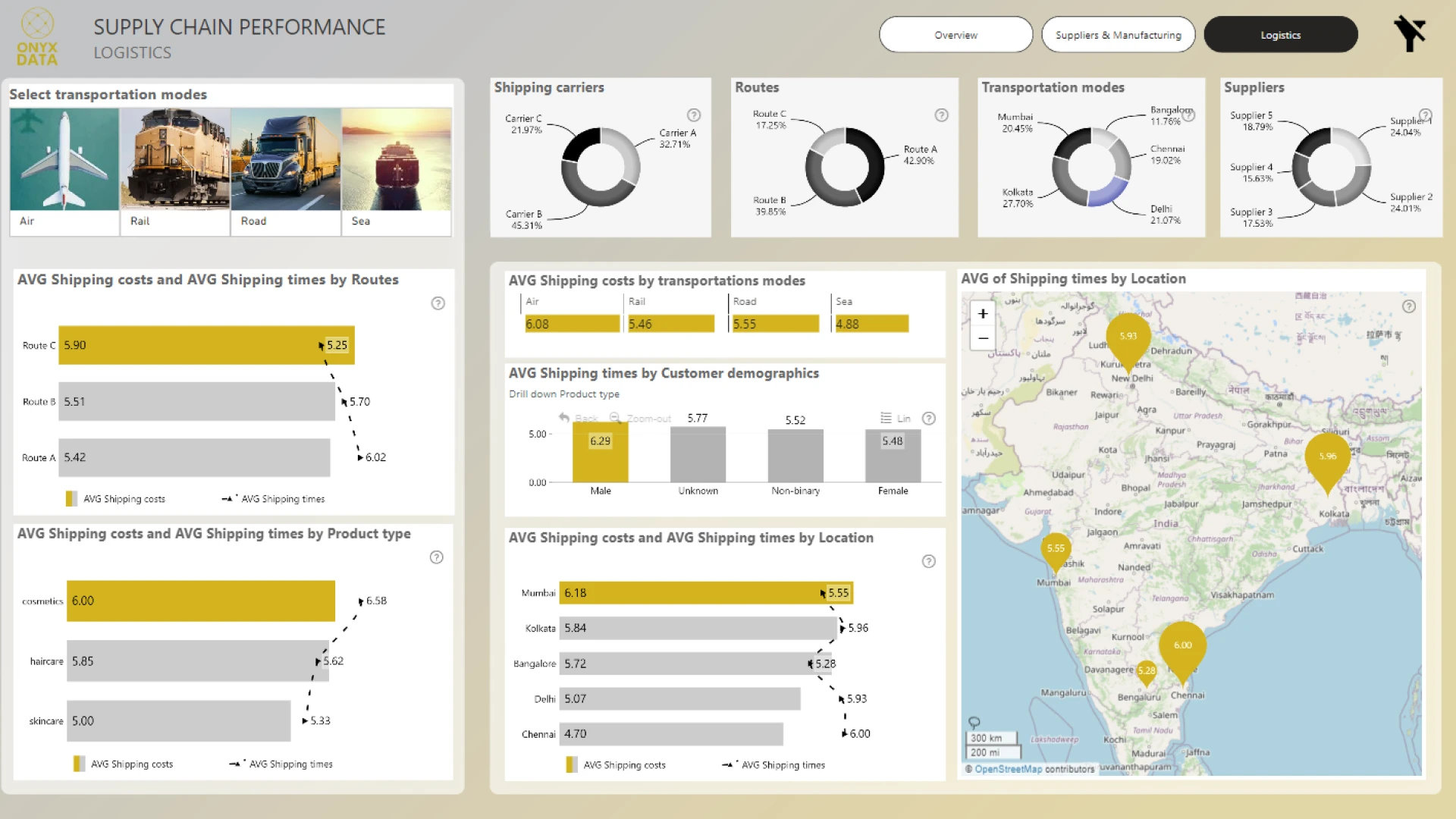Select the Kolkata location bar
This screenshot has height=819, width=1456.
698,628
